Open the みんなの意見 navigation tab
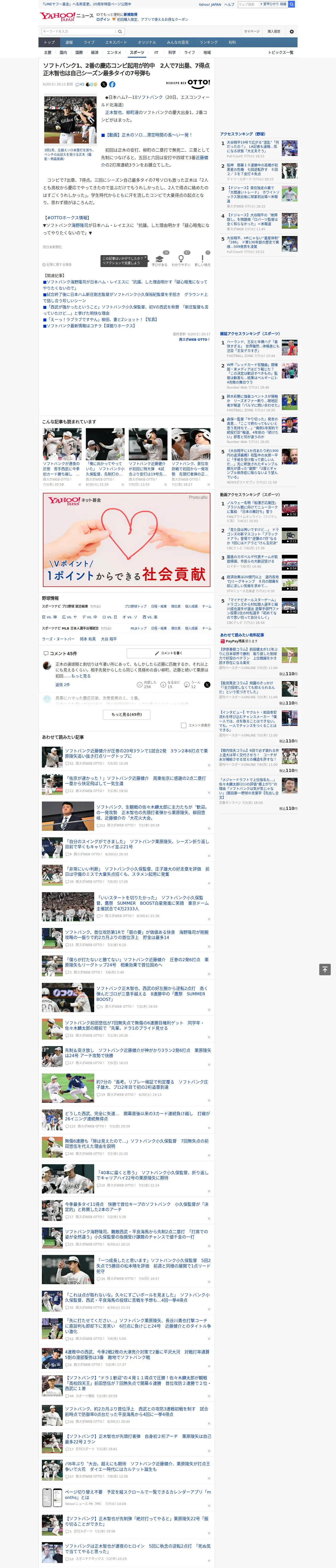The width and height of the screenshot is (336, 1568). point(177,43)
